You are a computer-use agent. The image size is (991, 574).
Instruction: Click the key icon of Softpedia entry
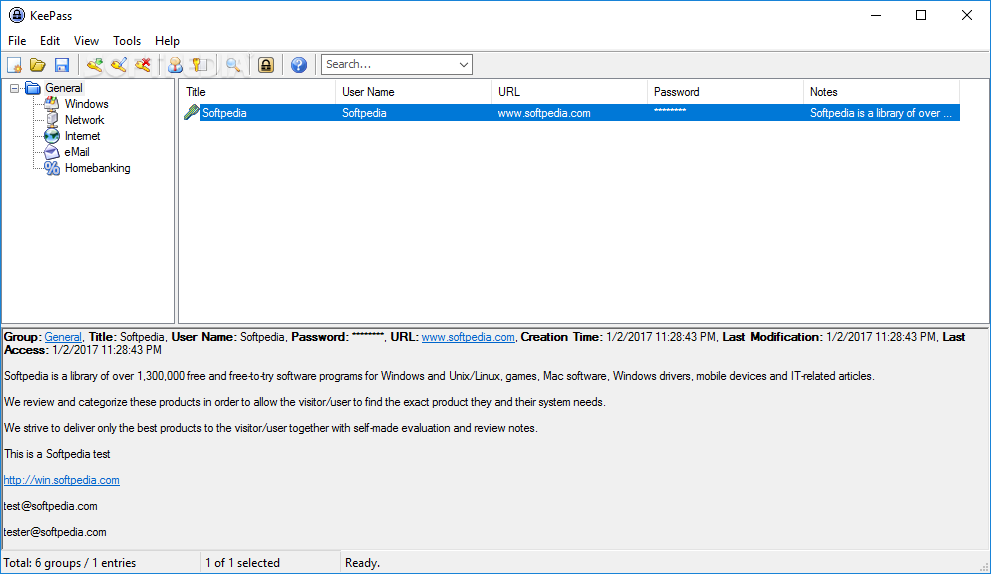coord(192,113)
